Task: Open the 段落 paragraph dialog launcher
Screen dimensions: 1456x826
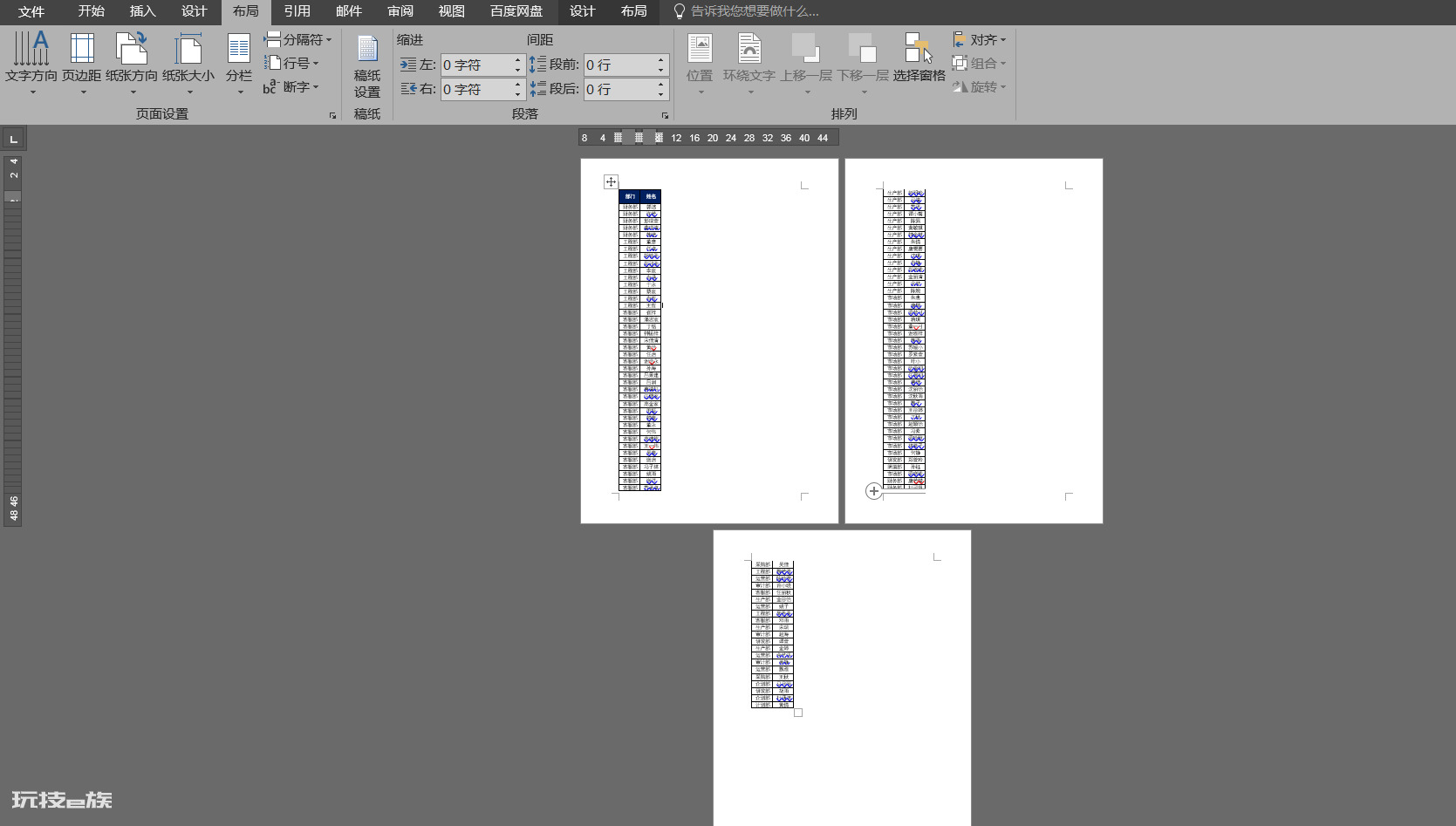Action: [x=665, y=115]
